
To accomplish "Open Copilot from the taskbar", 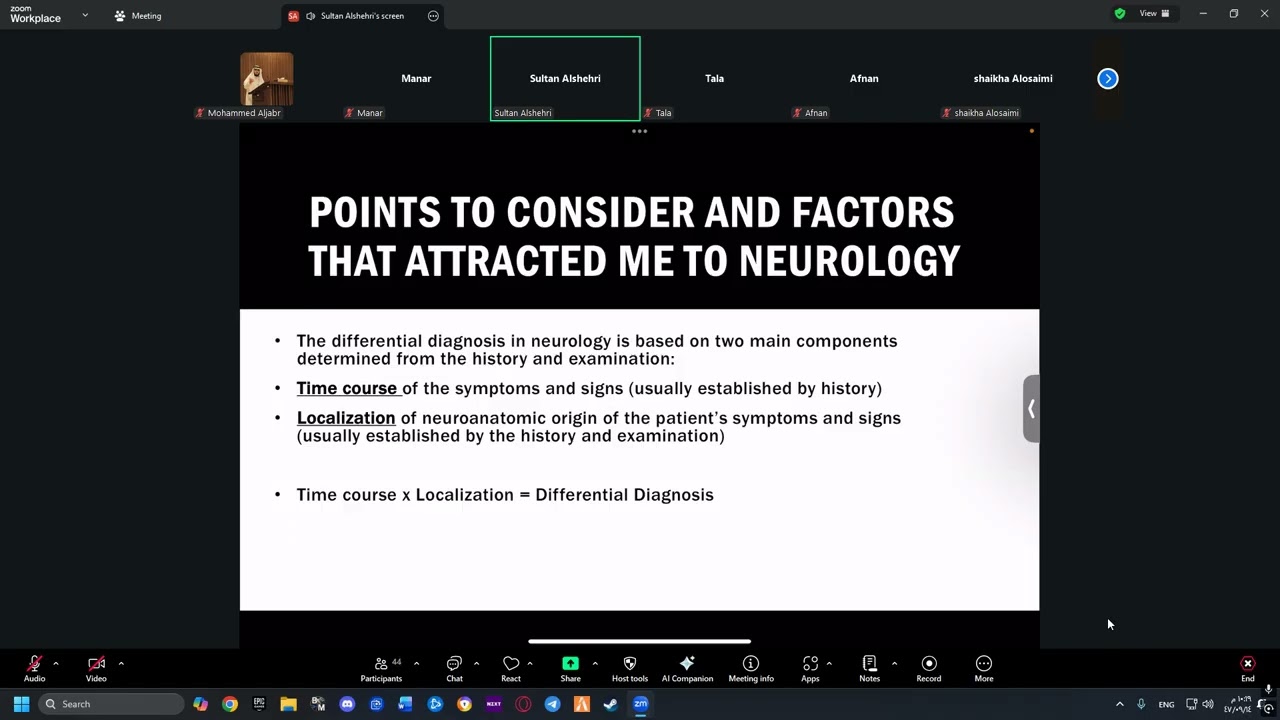I will tap(201, 704).
